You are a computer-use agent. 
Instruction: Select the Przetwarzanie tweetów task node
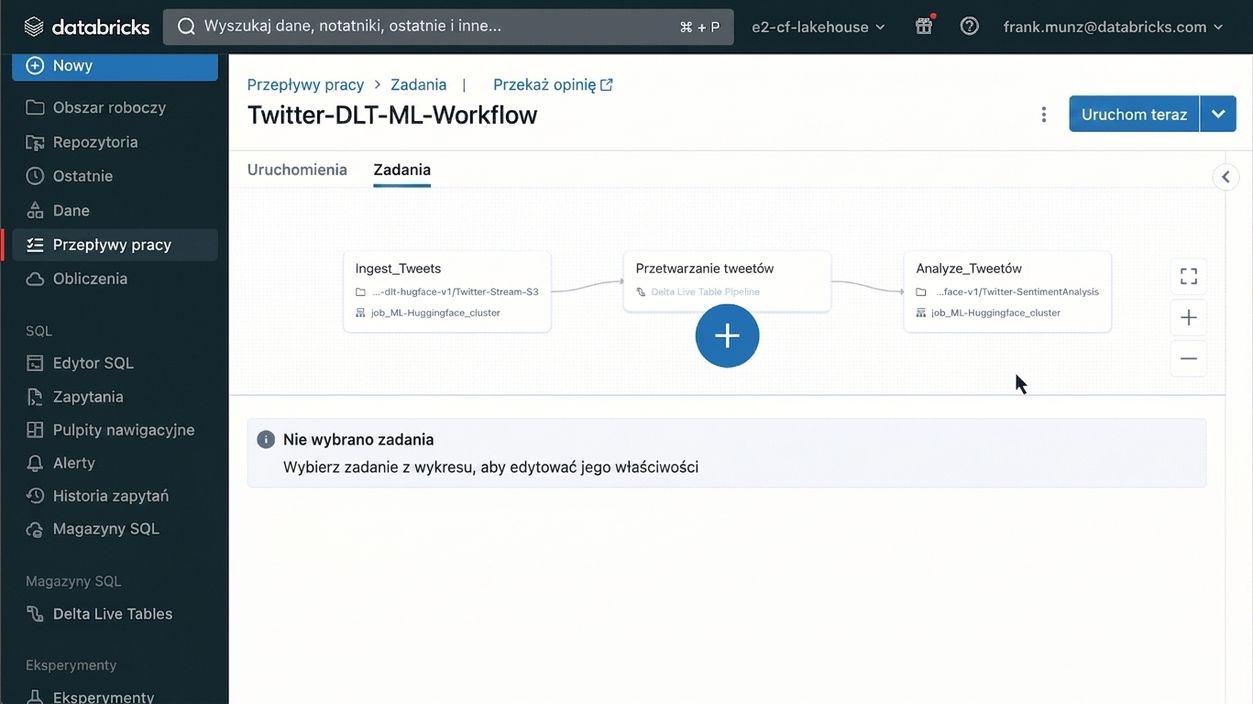tap(727, 281)
